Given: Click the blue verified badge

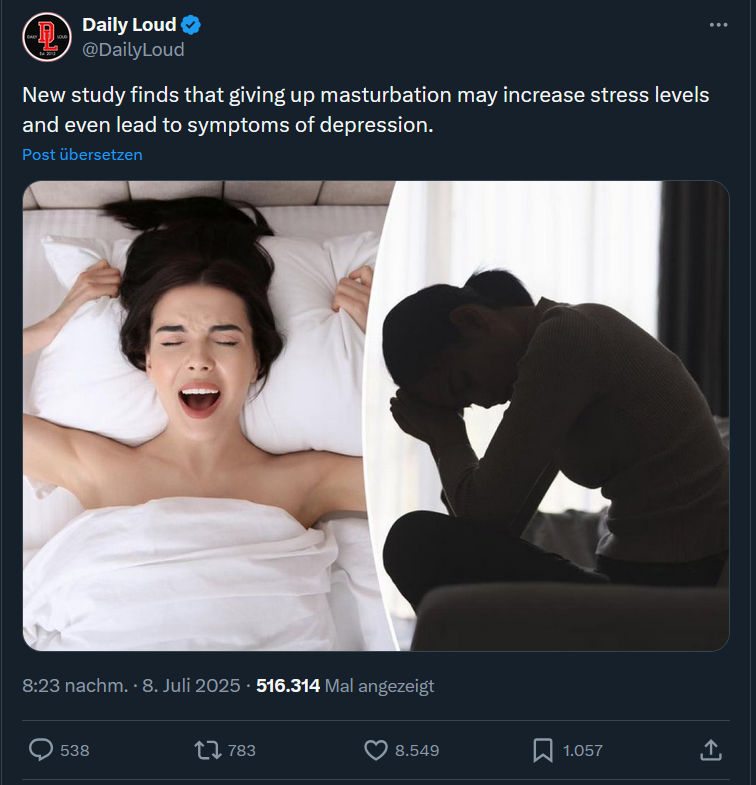Looking at the screenshot, I should pos(191,25).
